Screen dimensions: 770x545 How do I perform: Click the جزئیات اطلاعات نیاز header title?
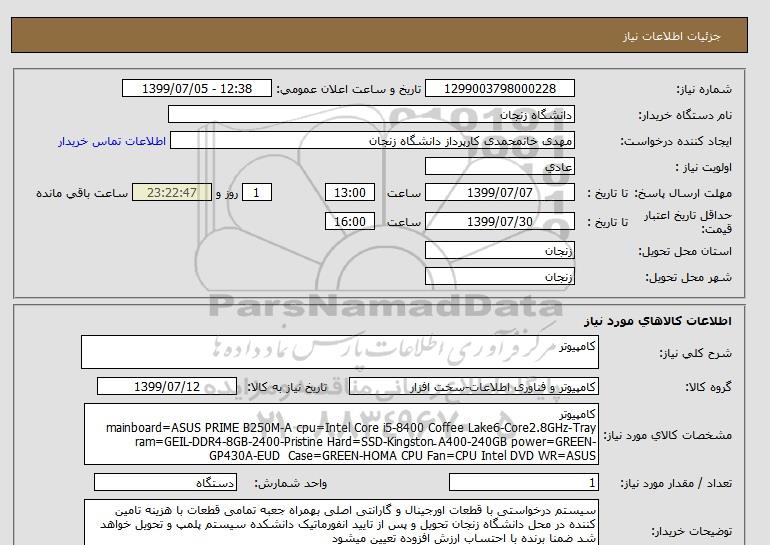coord(671,36)
